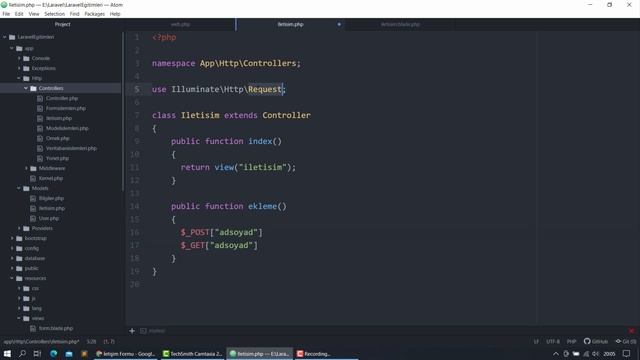Open the Controller.php file icon in Controllers
Screen dimensions: 640x360
(40, 98)
